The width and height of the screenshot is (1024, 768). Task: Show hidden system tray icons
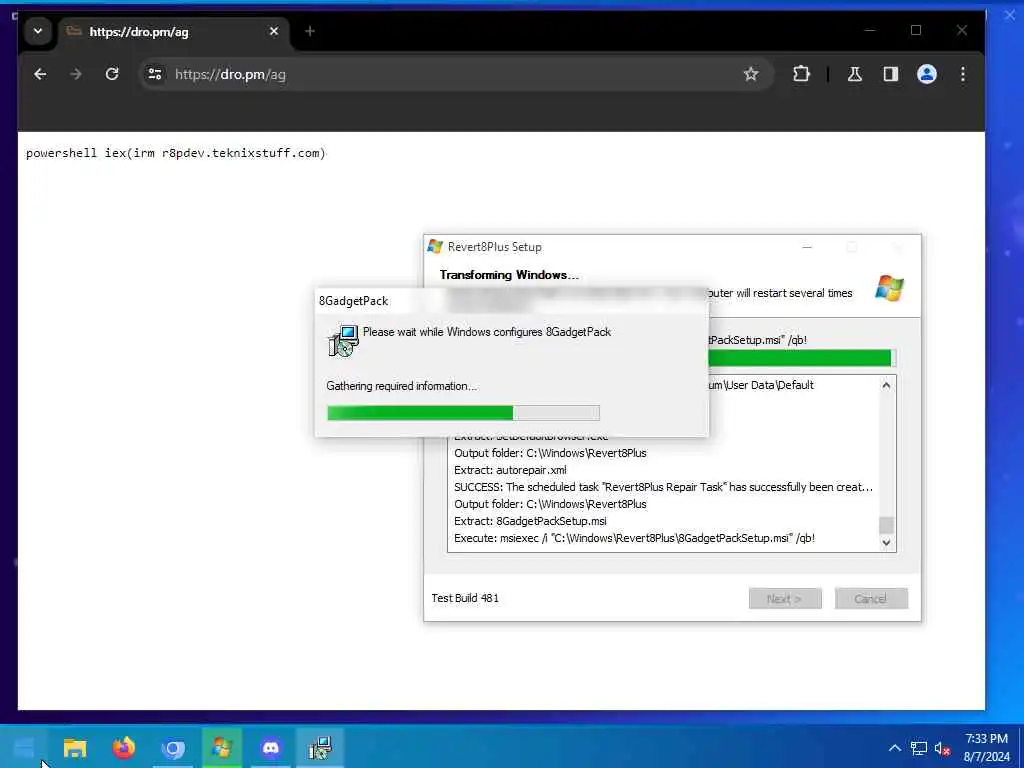(x=895, y=748)
